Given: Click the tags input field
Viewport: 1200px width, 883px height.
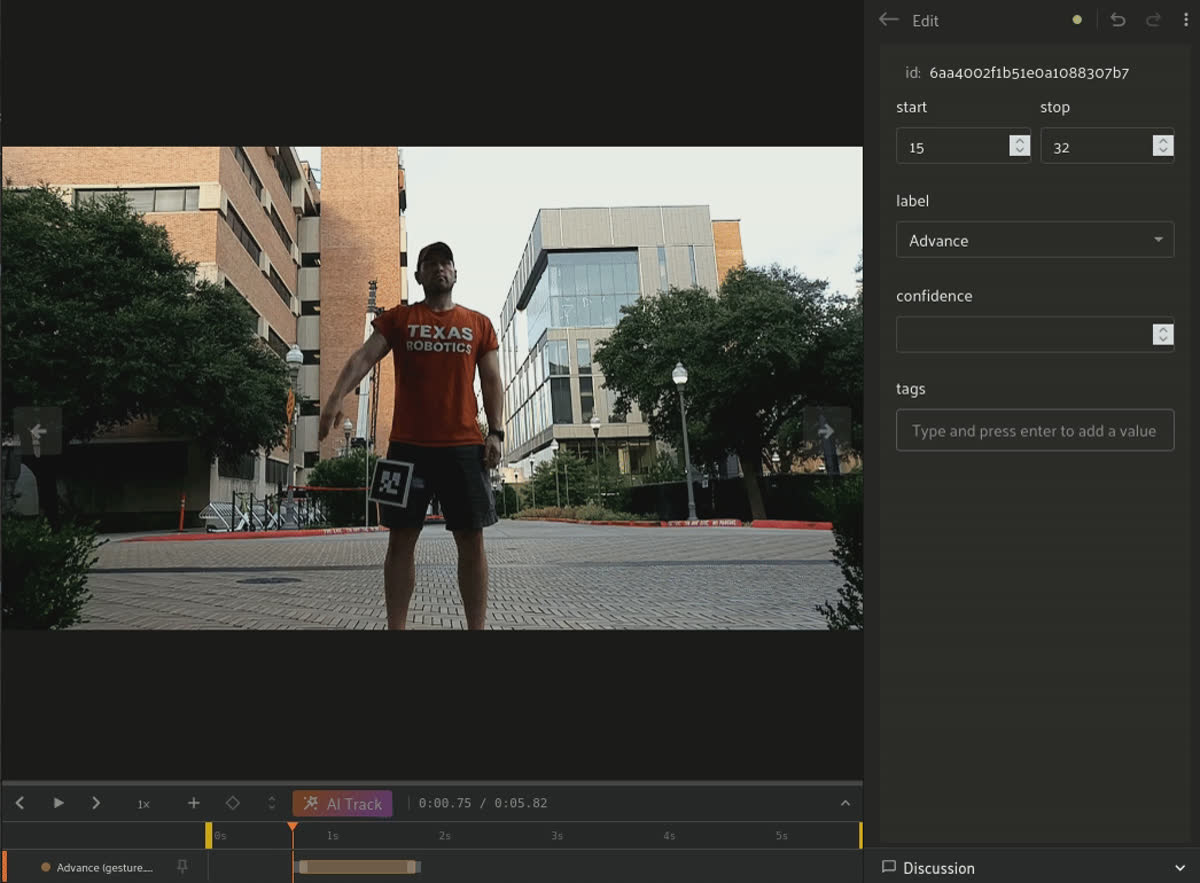Looking at the screenshot, I should tap(1035, 430).
